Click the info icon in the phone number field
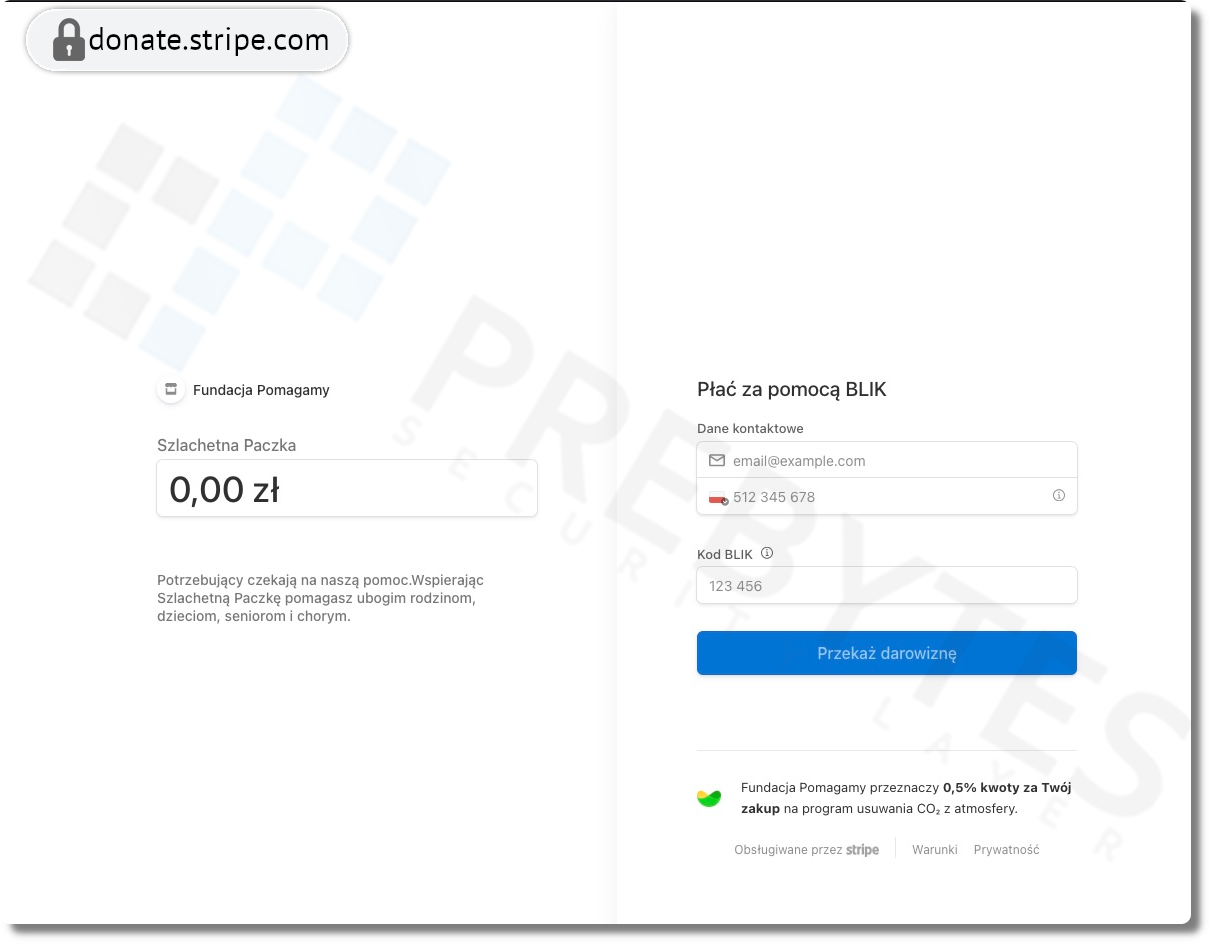The height and width of the screenshot is (944, 1211). 1059,496
